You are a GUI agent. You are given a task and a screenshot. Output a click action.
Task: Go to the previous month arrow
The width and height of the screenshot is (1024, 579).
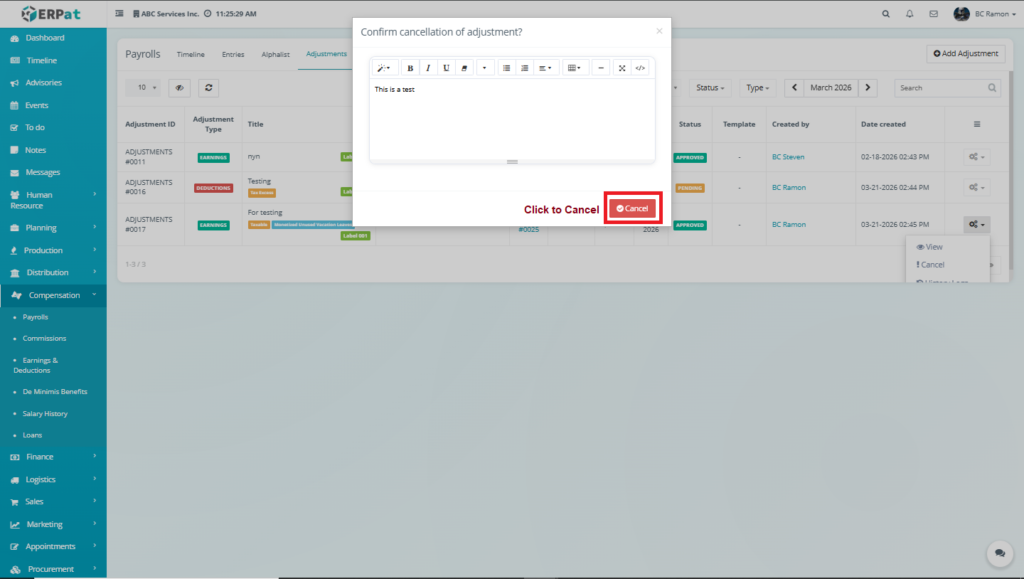(794, 87)
